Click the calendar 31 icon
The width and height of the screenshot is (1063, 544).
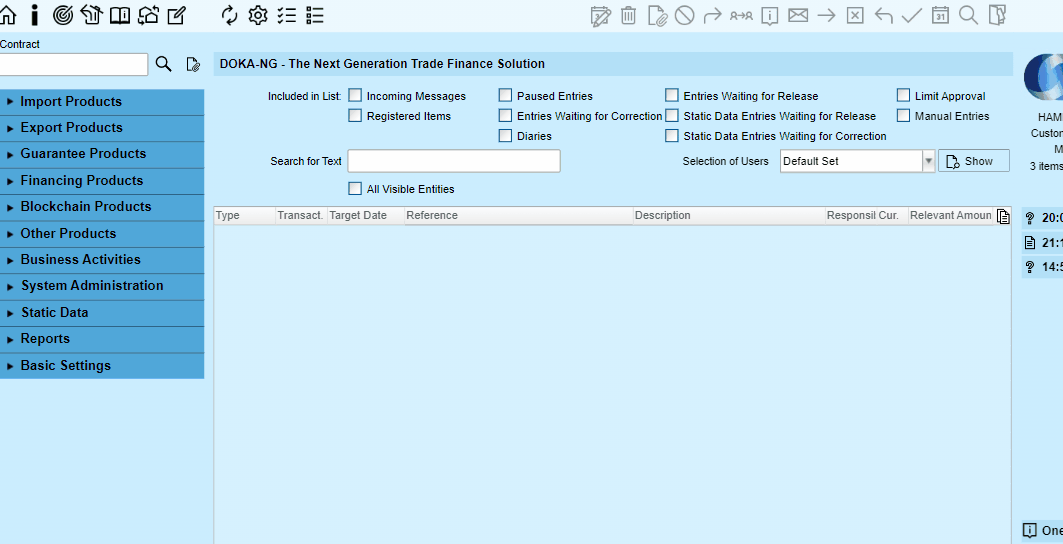[x=940, y=15]
